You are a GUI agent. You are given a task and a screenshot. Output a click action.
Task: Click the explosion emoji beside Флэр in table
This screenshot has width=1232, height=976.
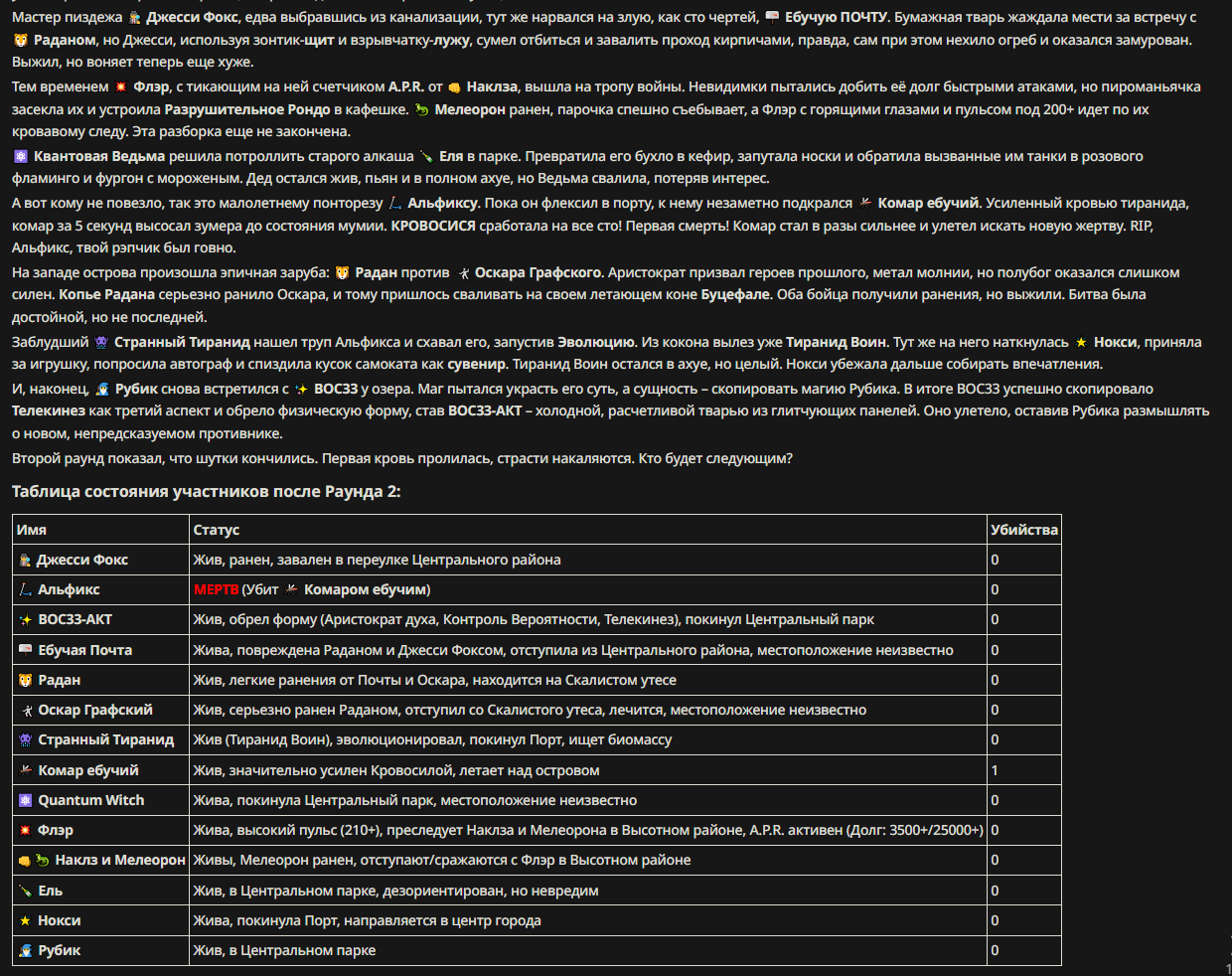click(26, 831)
